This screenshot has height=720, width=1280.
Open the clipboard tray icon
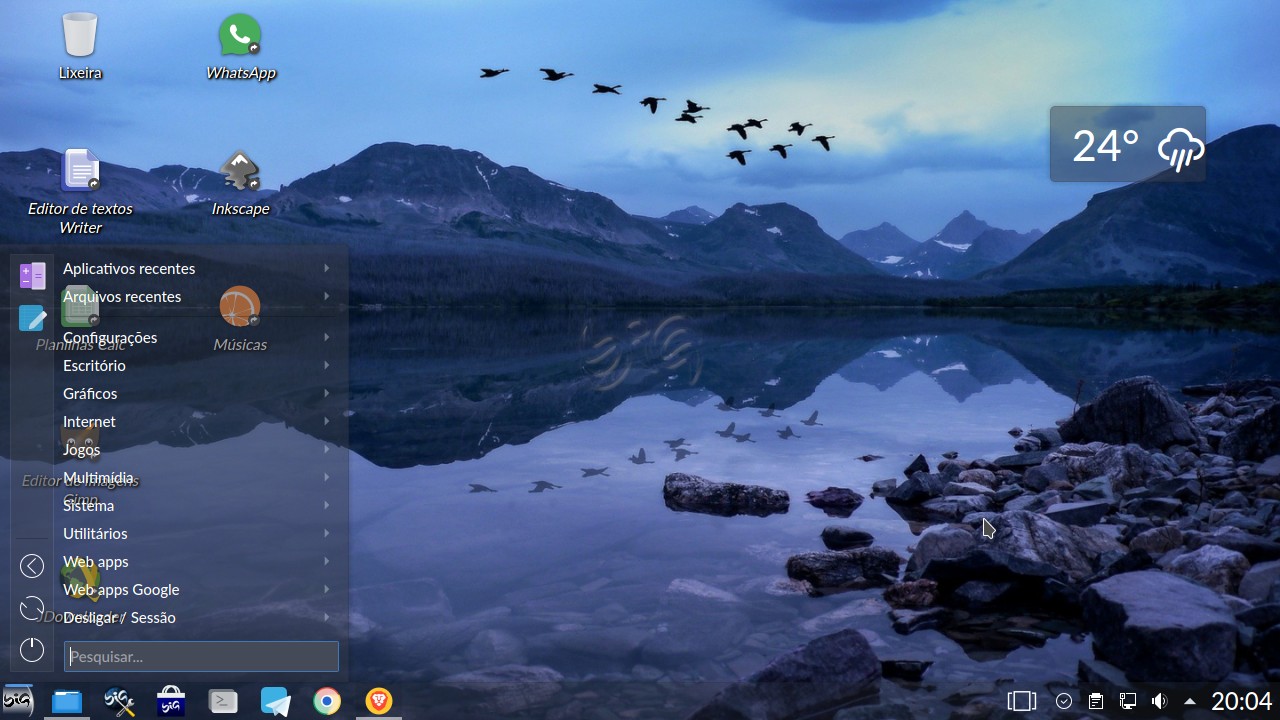click(x=1096, y=701)
